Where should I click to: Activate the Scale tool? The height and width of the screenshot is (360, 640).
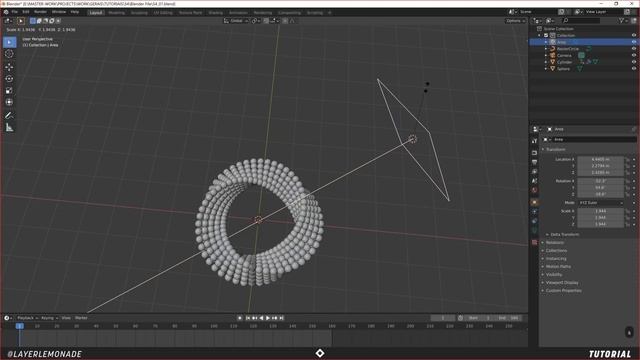9,91
